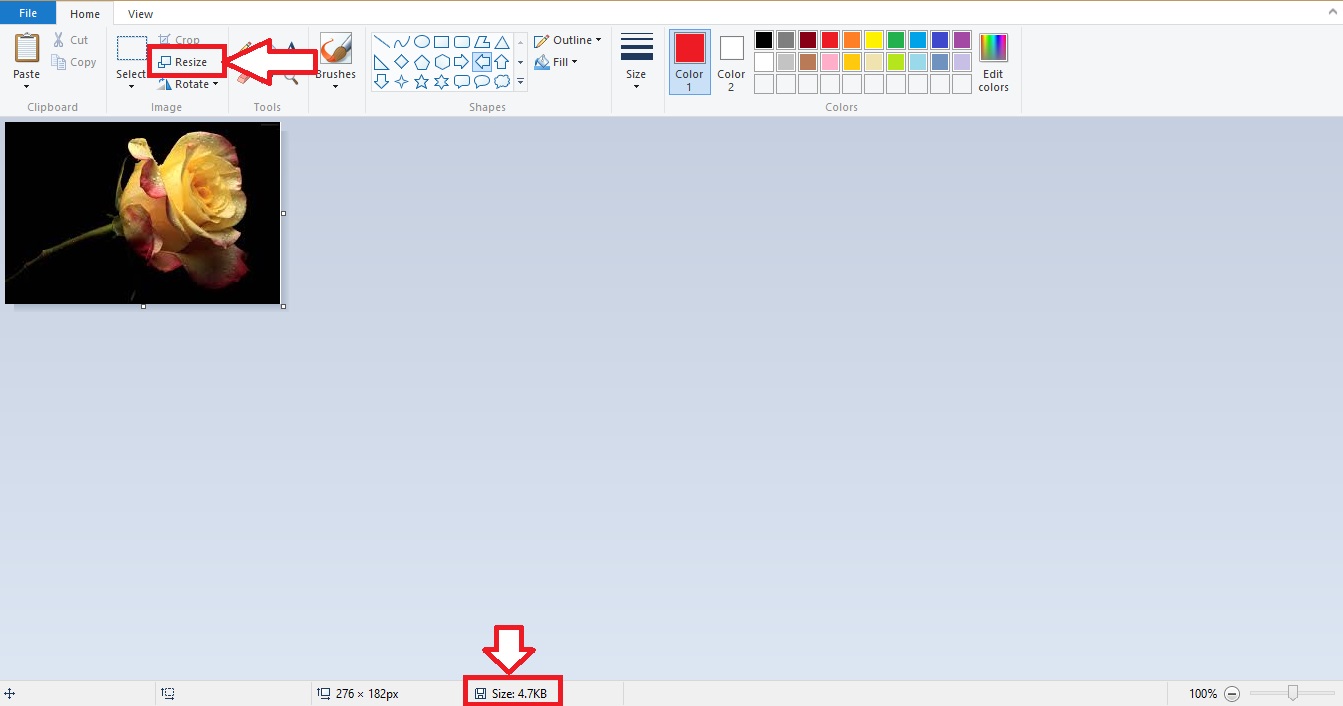The image size is (1343, 706).
Task: Expand the Rotate dropdown
Action: pyautogui.click(x=190, y=84)
